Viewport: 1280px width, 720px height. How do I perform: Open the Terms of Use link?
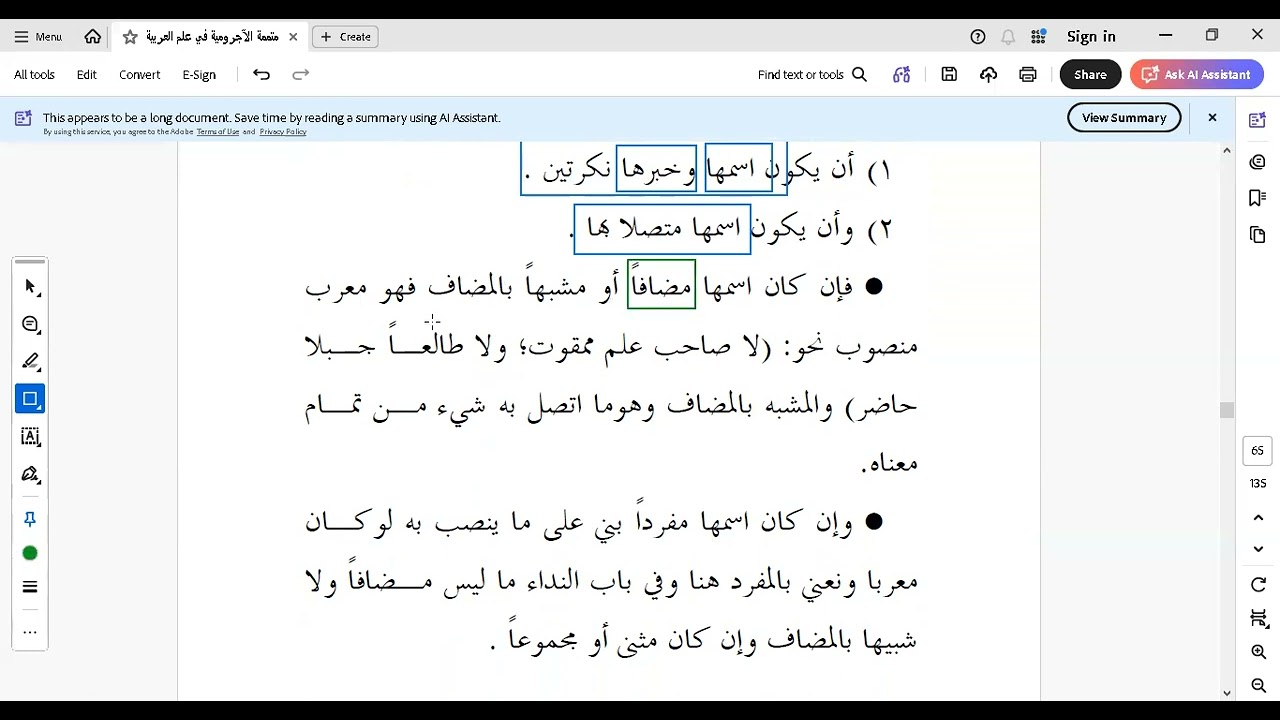(218, 131)
